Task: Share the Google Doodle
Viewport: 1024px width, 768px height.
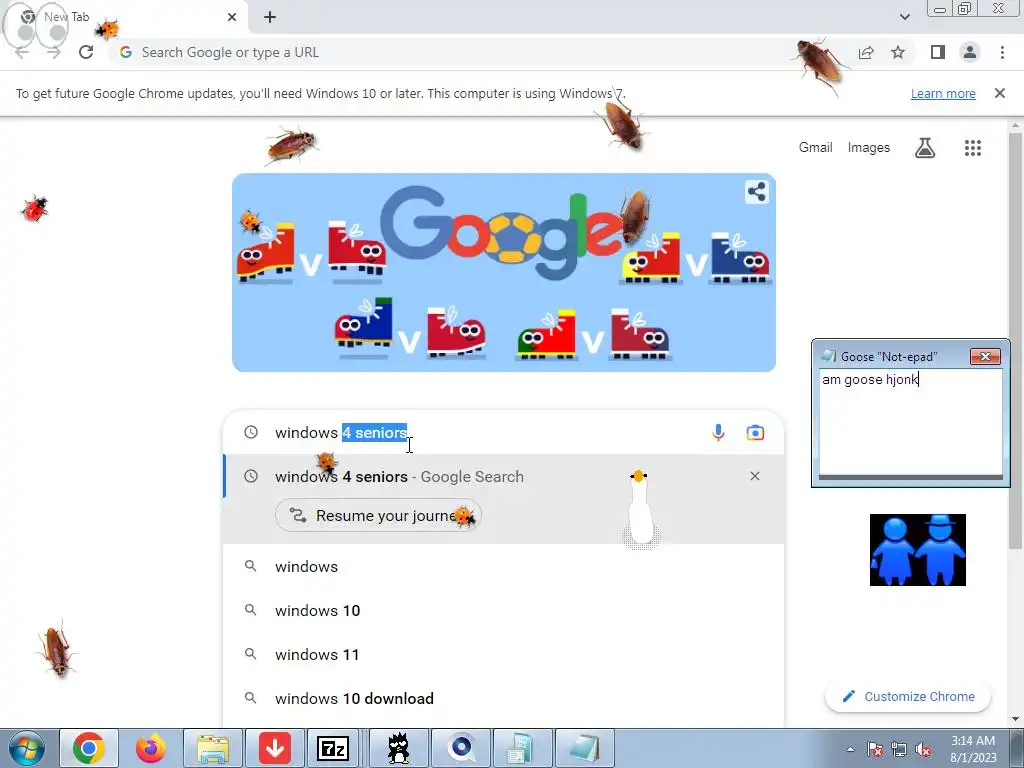Action: pos(756,192)
